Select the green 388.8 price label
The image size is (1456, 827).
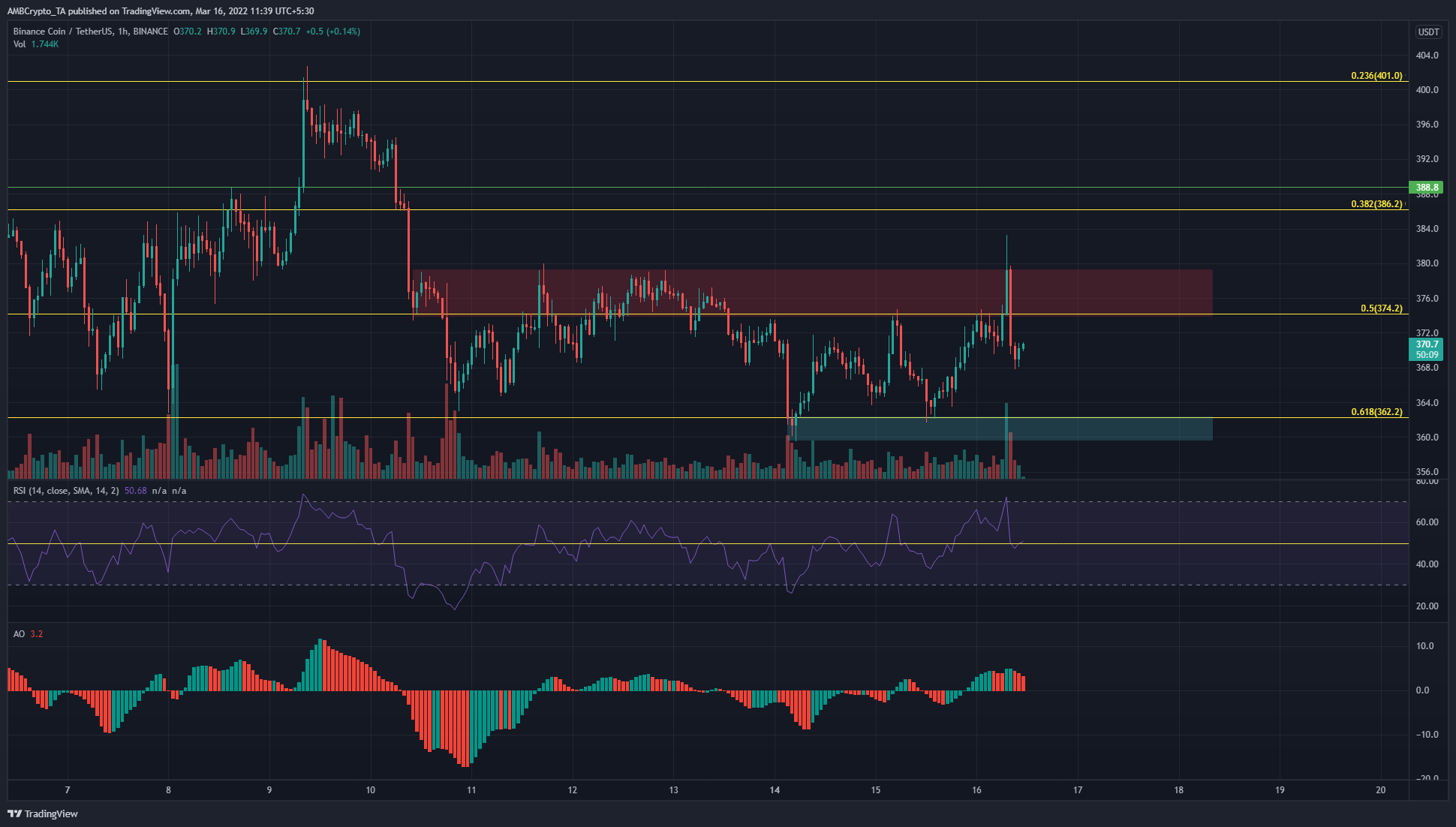[1429, 188]
